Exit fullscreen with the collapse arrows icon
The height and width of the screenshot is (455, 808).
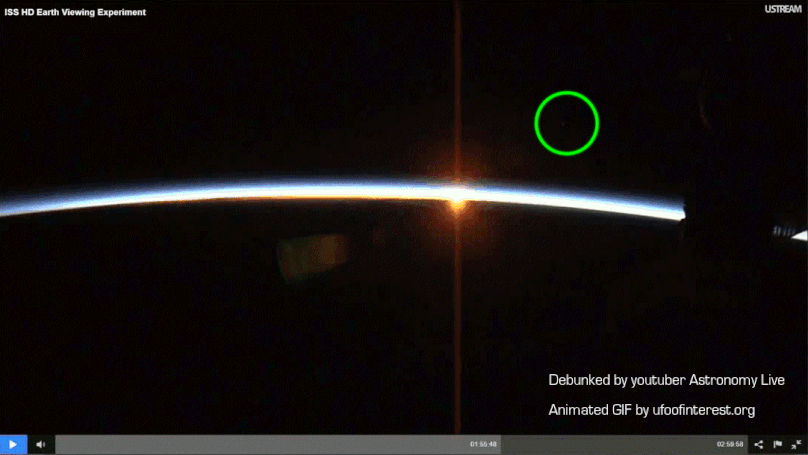pos(796,444)
